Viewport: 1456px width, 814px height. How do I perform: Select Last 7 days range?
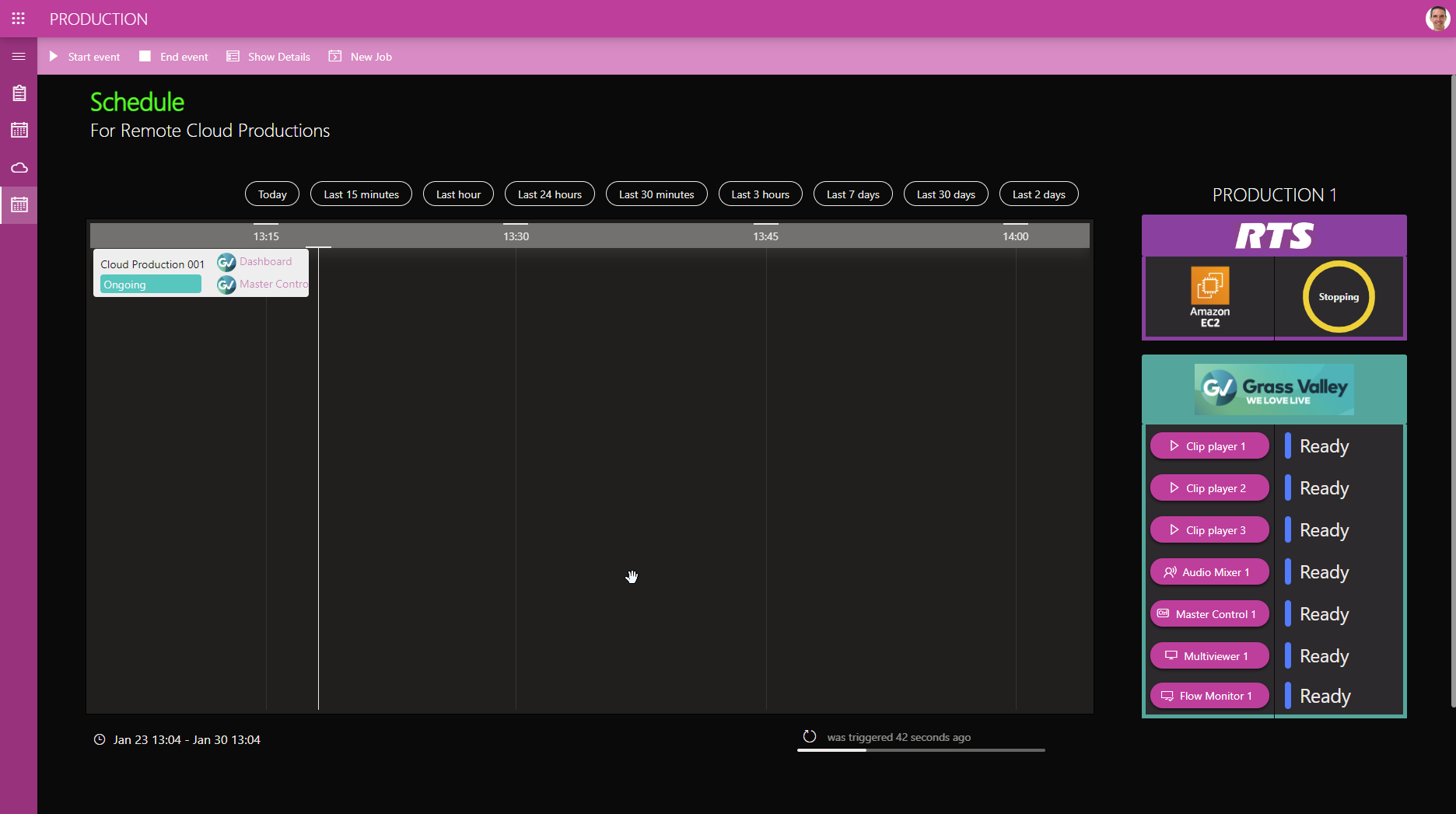[x=852, y=194]
